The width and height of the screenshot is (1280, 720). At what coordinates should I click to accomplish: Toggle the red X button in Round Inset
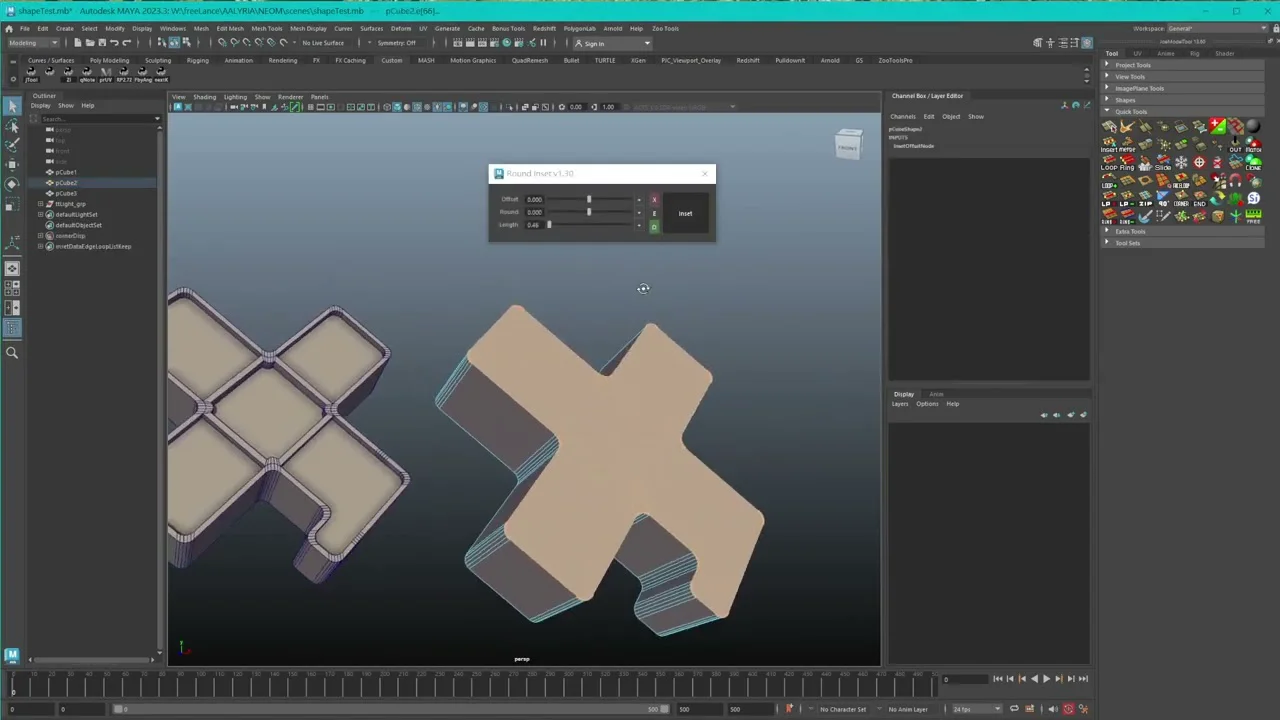[x=655, y=199]
